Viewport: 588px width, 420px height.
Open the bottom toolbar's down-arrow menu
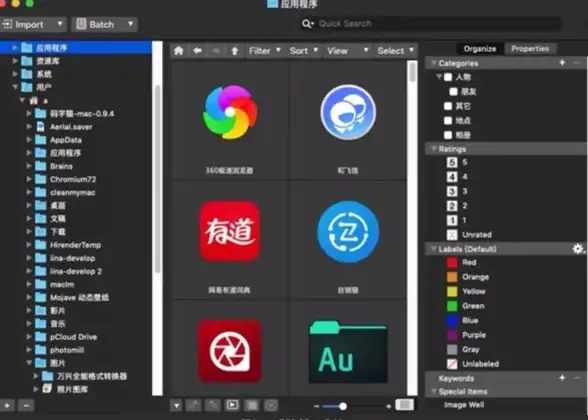tap(176, 405)
